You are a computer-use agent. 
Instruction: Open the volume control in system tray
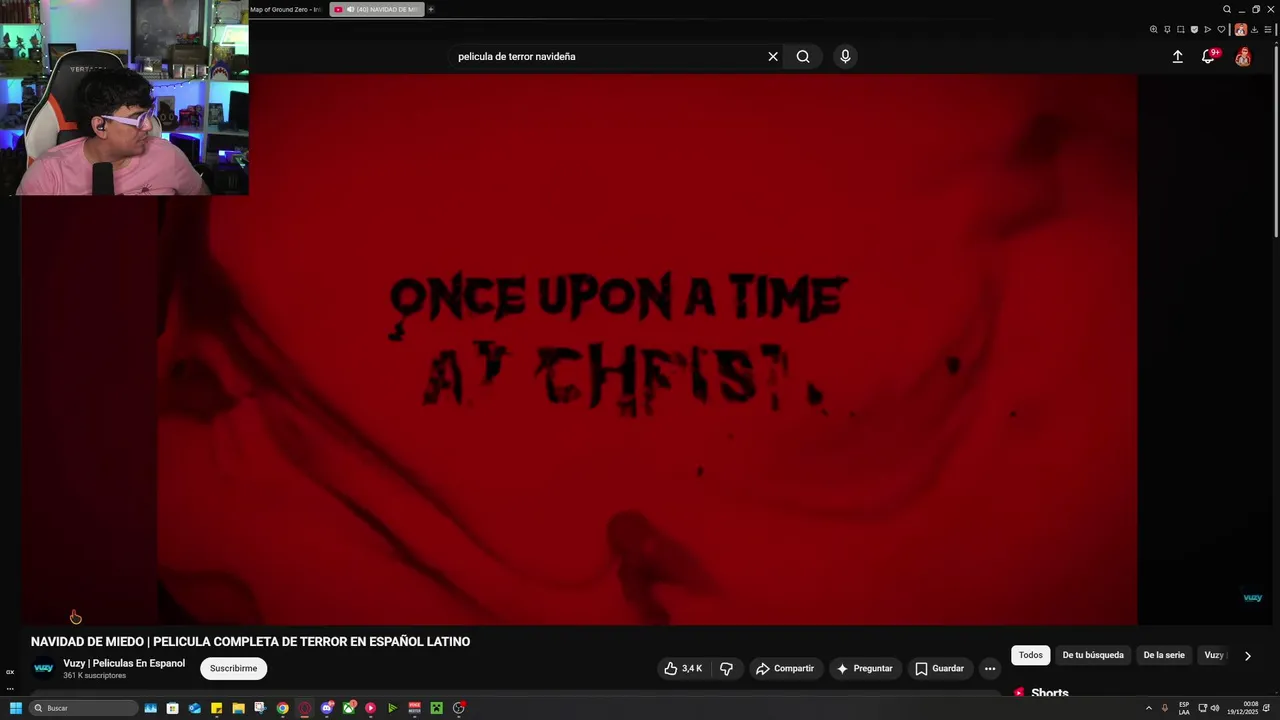pyautogui.click(x=1215, y=708)
